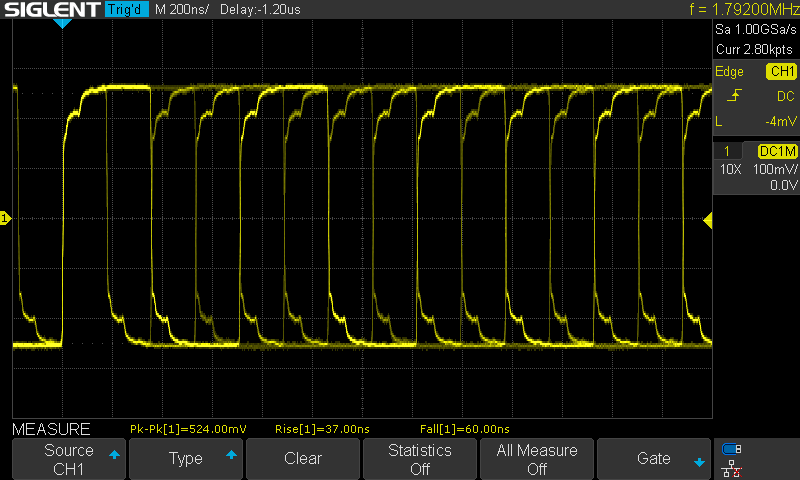Click the SIGLENT logo
800x480 pixels.
(51, 10)
